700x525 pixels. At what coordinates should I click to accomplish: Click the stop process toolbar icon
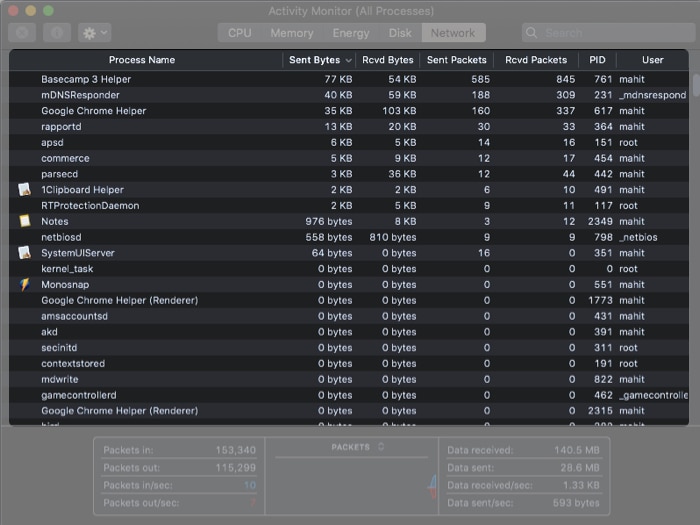pyautogui.click(x=23, y=33)
